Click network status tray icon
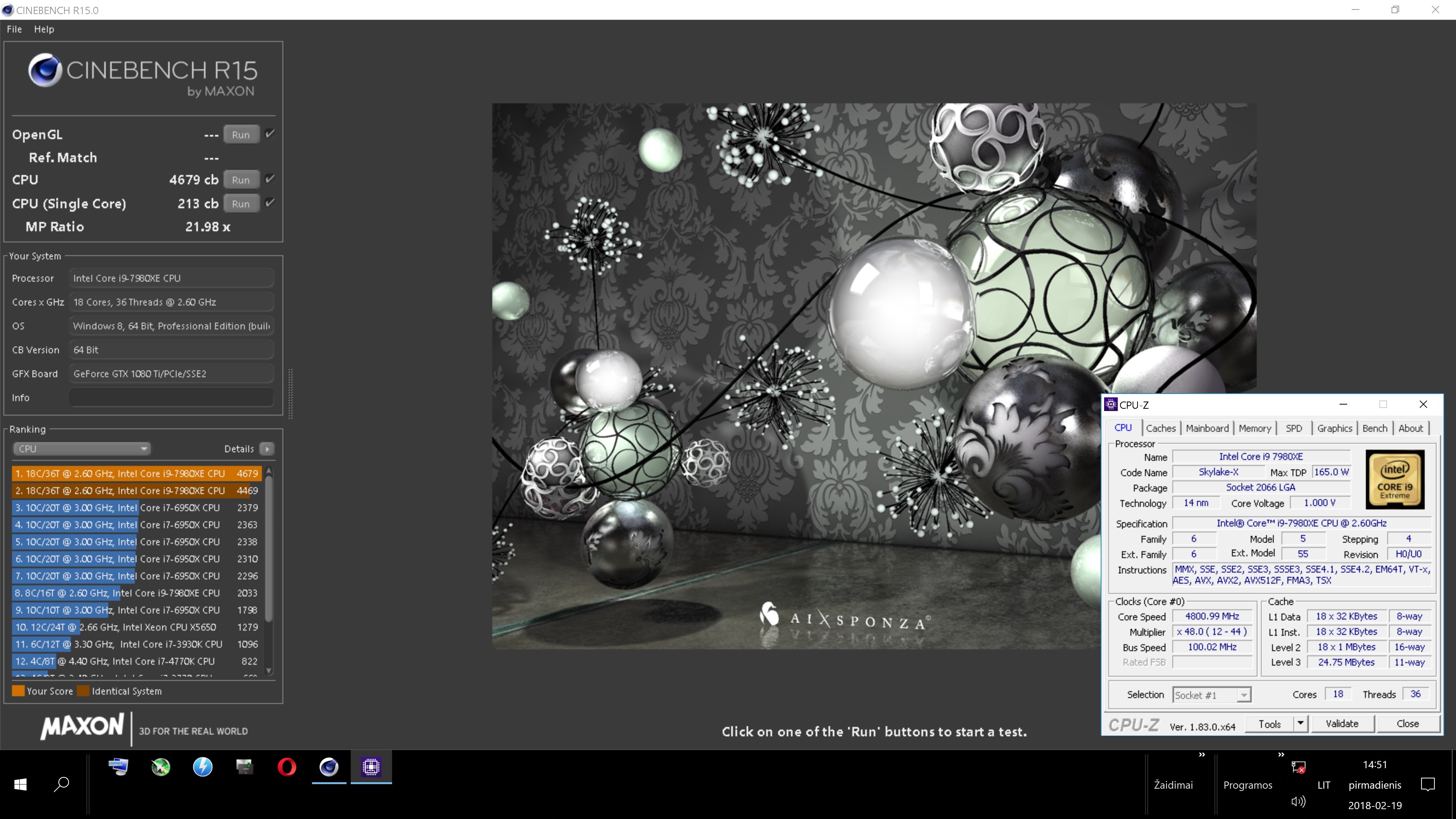1456x819 pixels. pyautogui.click(x=1298, y=767)
